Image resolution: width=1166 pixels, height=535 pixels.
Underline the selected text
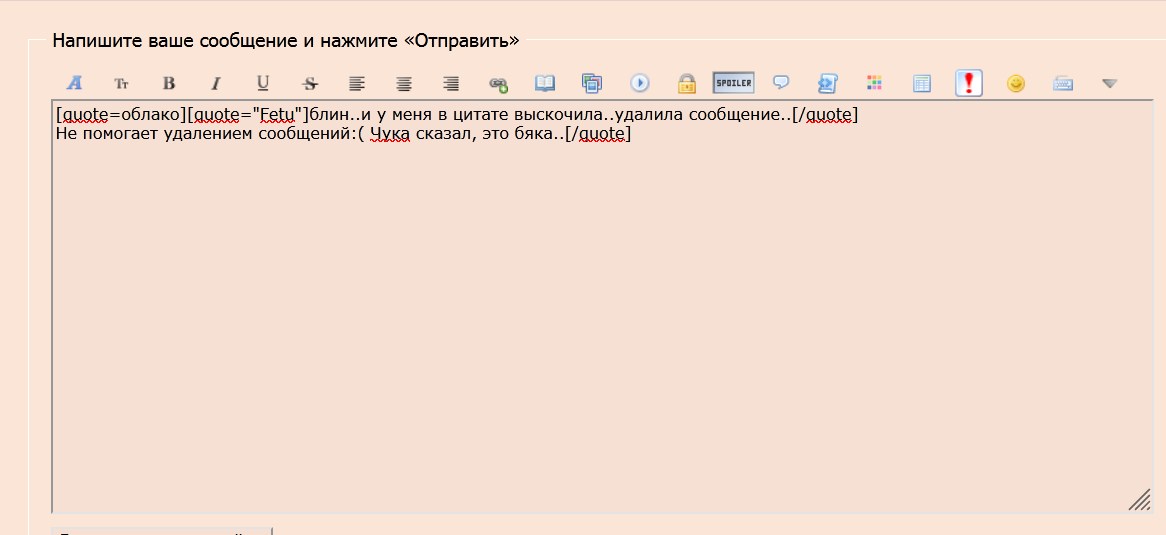click(x=262, y=83)
